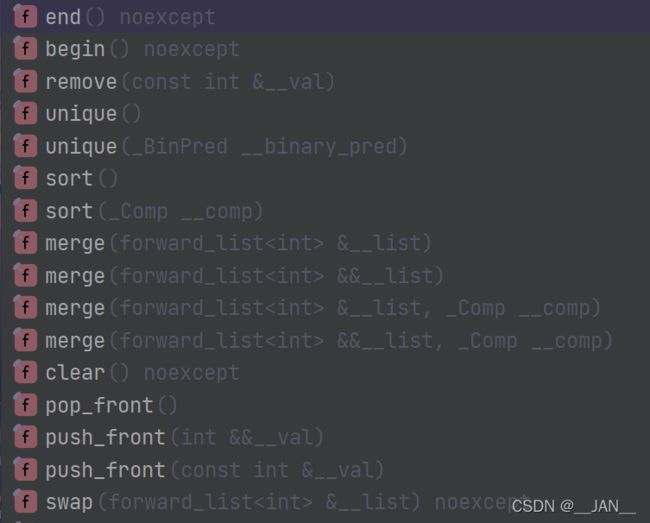The height and width of the screenshot is (523, 650).
Task: Select push_front(const int &__val) entry
Action: (325, 469)
